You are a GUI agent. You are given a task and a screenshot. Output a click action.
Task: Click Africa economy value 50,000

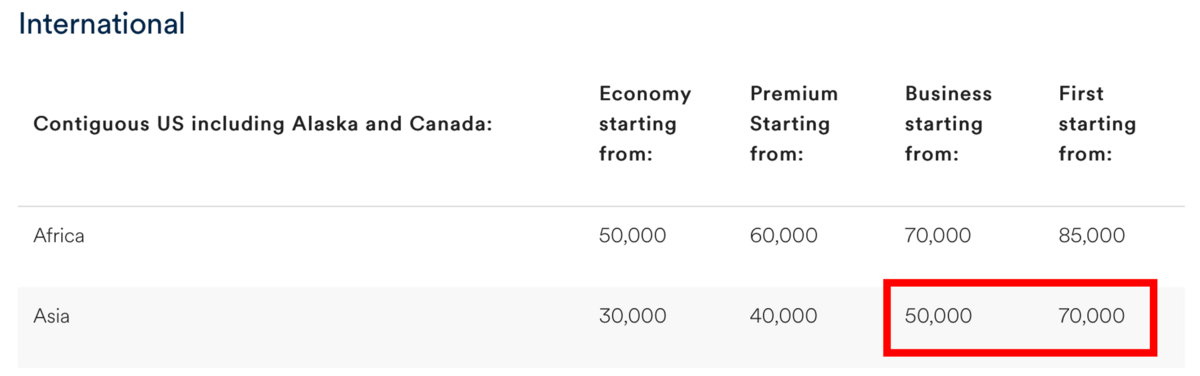(x=633, y=237)
